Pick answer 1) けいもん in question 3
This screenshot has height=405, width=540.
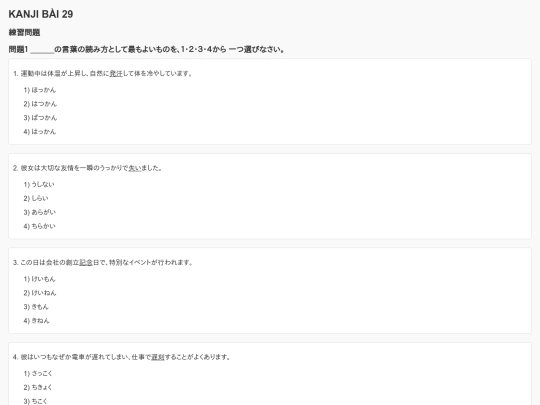(40, 279)
